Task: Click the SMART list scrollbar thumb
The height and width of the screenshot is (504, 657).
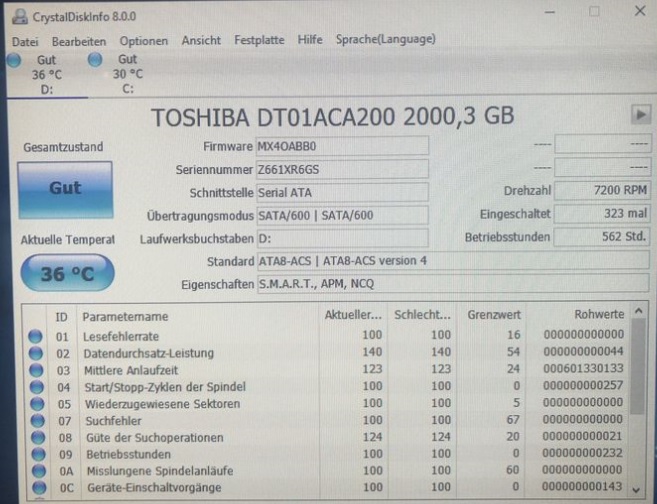Action: [637, 367]
